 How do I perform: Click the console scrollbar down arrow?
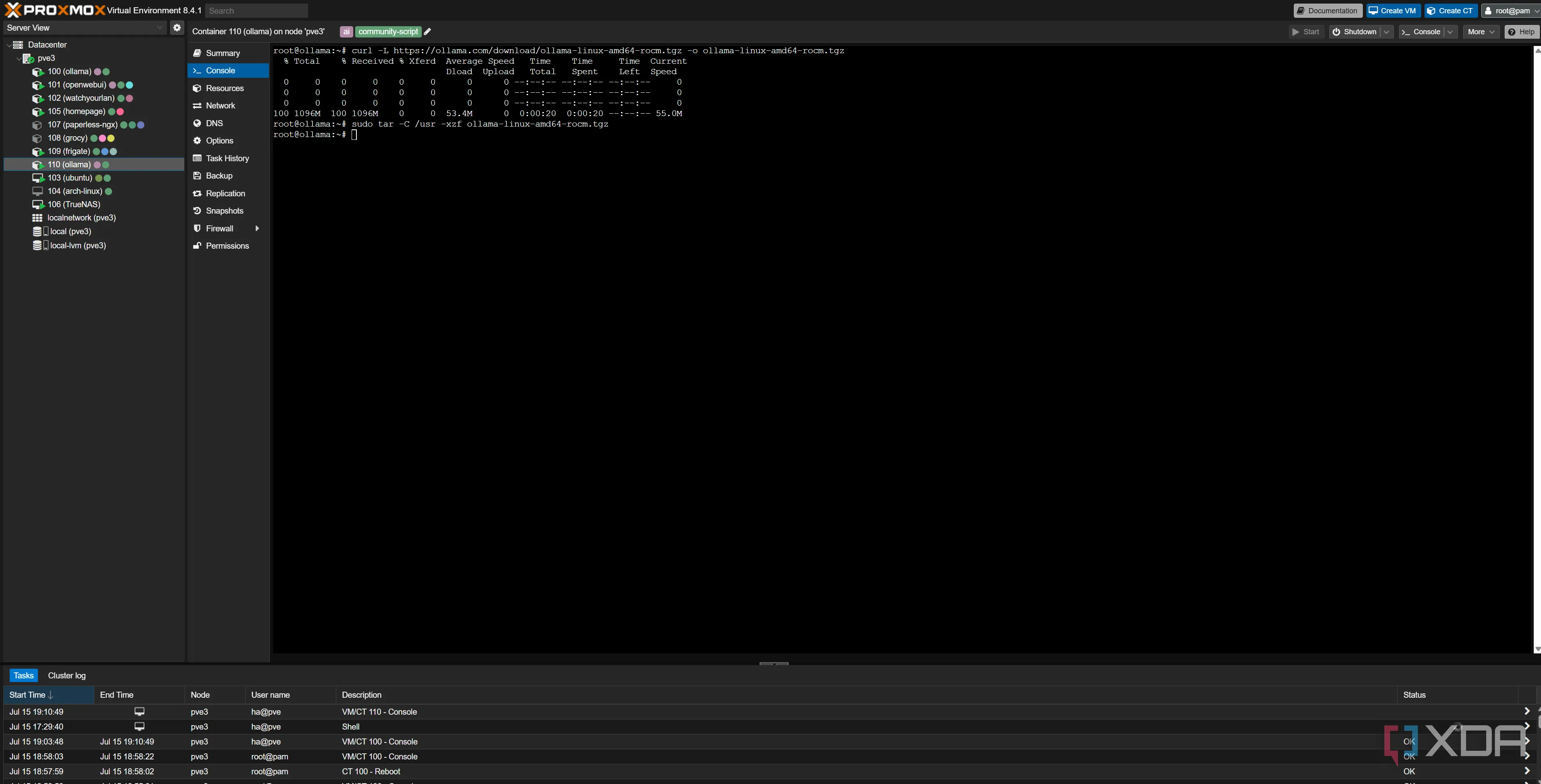point(1537,649)
